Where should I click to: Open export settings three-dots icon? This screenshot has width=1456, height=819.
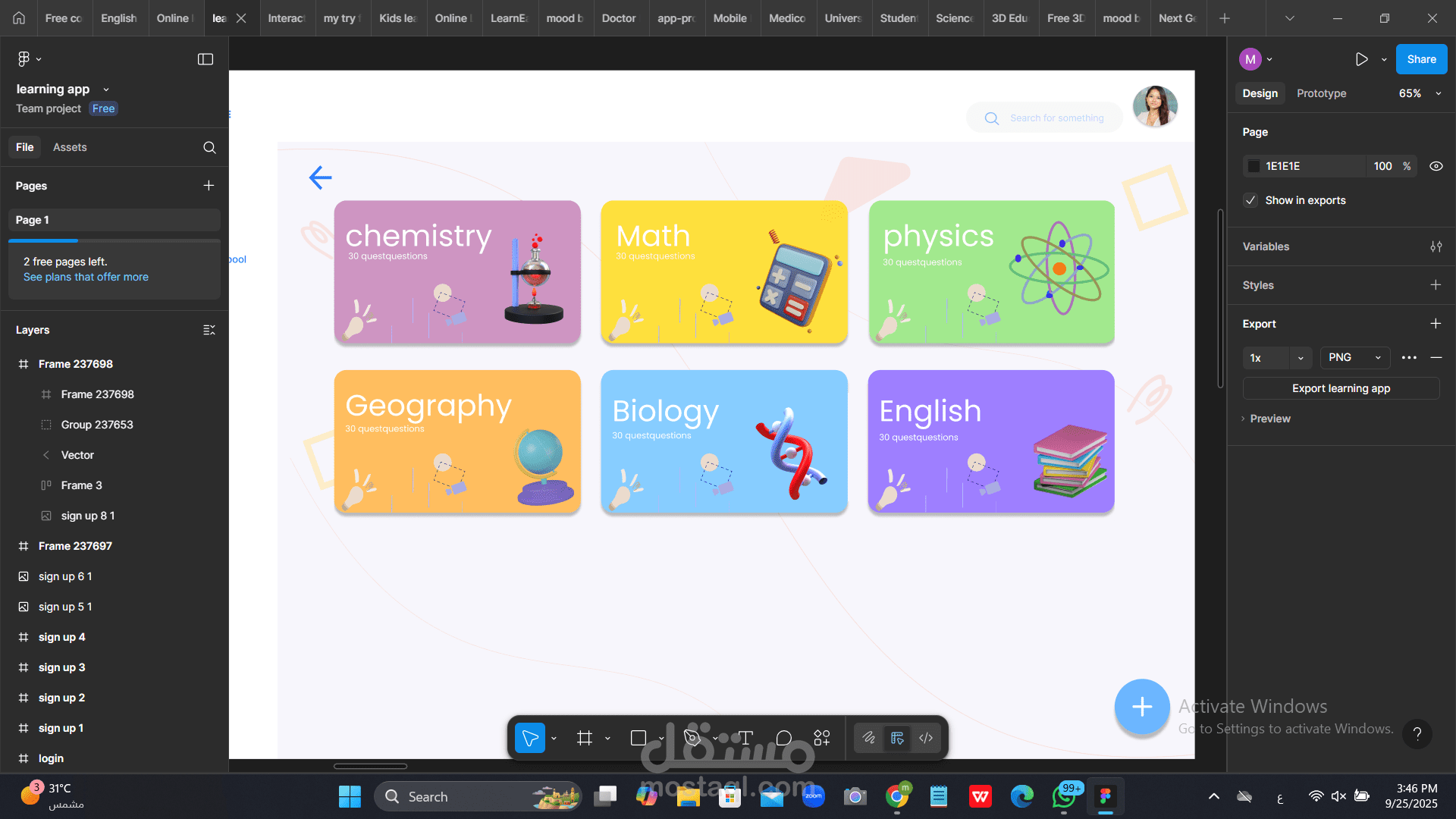pos(1409,357)
